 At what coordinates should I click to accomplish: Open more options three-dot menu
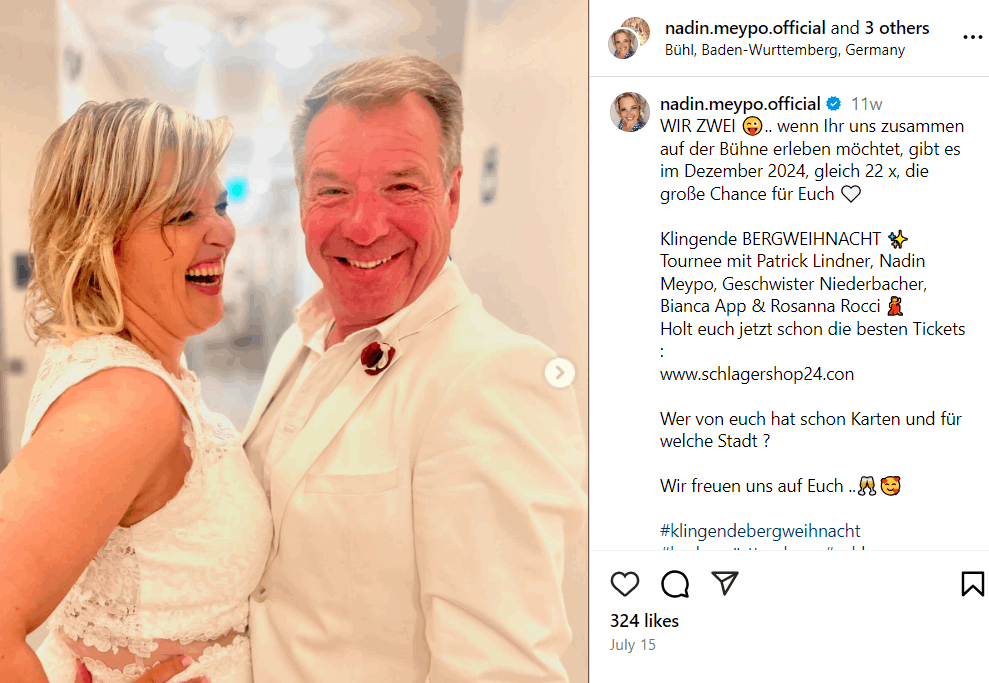tap(973, 38)
